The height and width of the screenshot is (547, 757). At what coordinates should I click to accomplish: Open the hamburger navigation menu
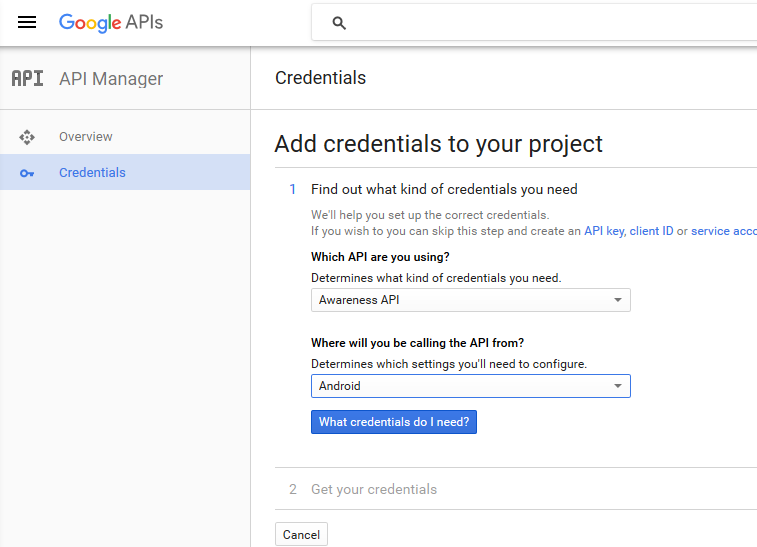[27, 22]
